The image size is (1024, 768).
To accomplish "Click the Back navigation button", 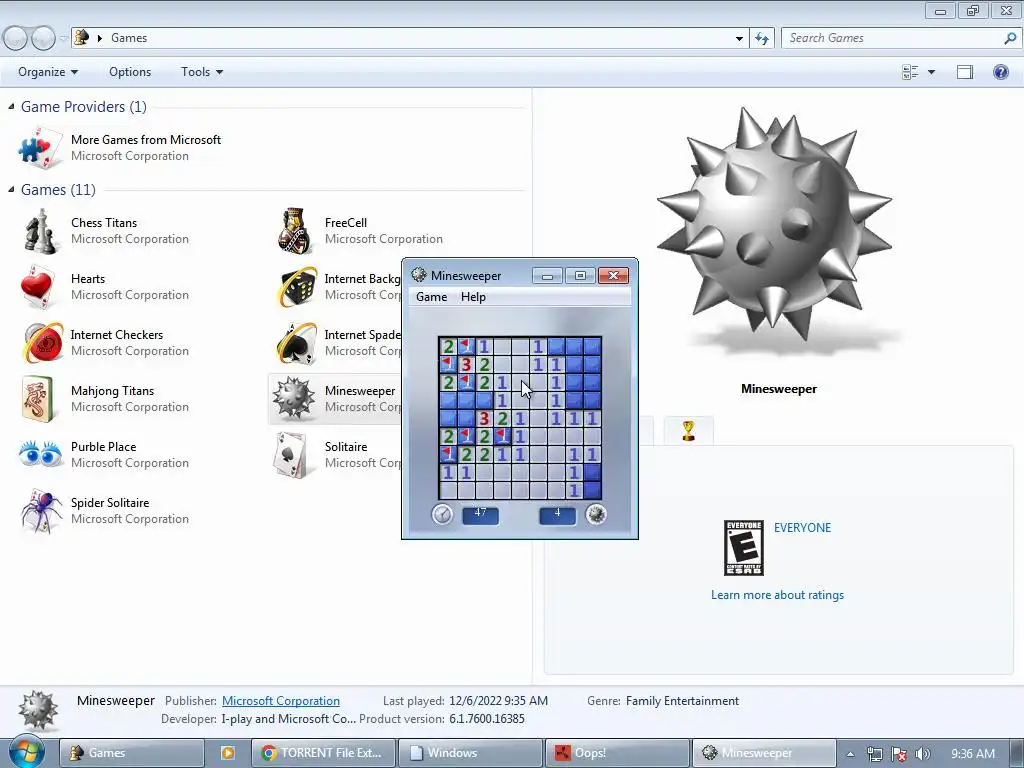I will 16,39.
